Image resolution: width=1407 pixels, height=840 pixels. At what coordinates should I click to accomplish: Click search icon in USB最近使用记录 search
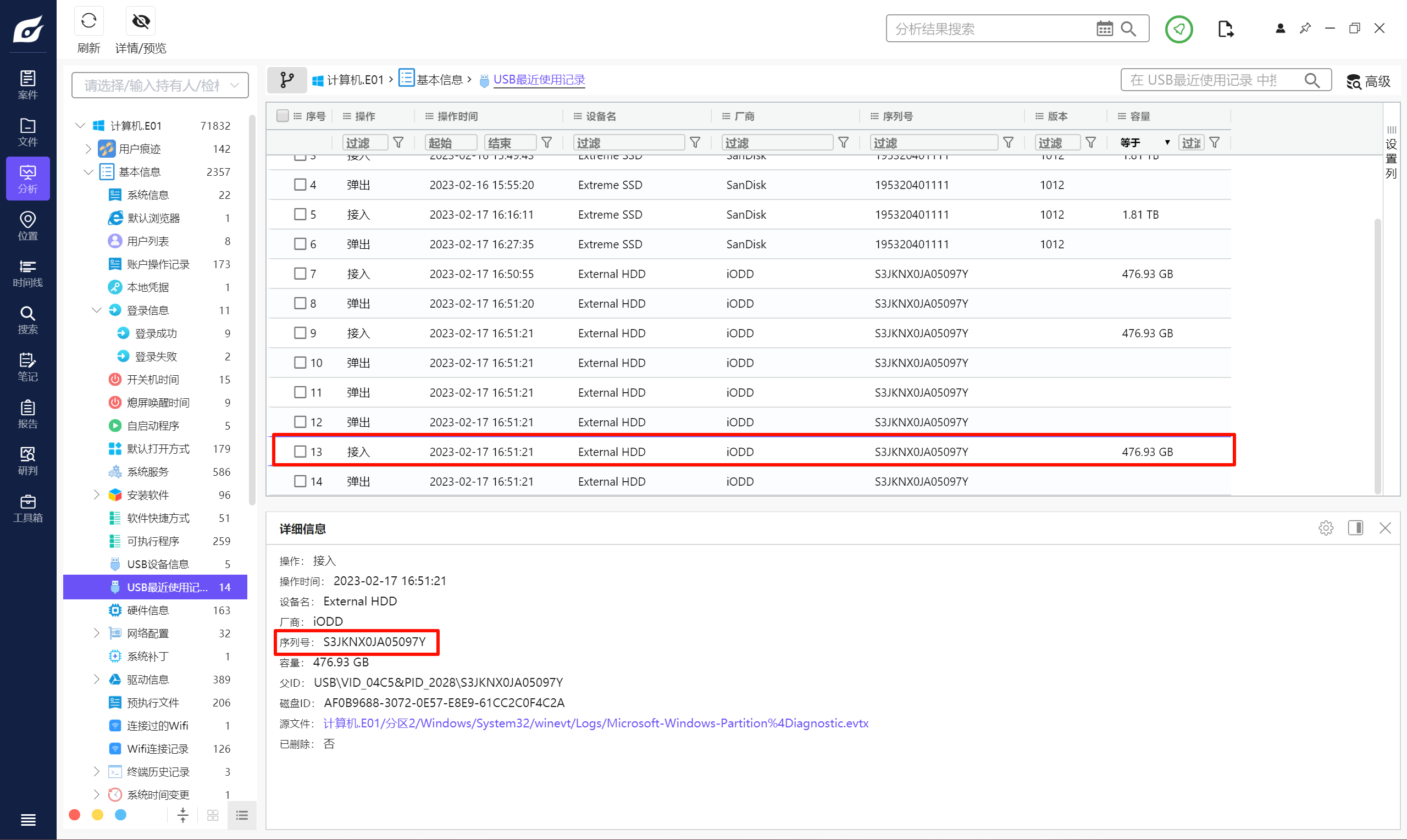[1312, 80]
